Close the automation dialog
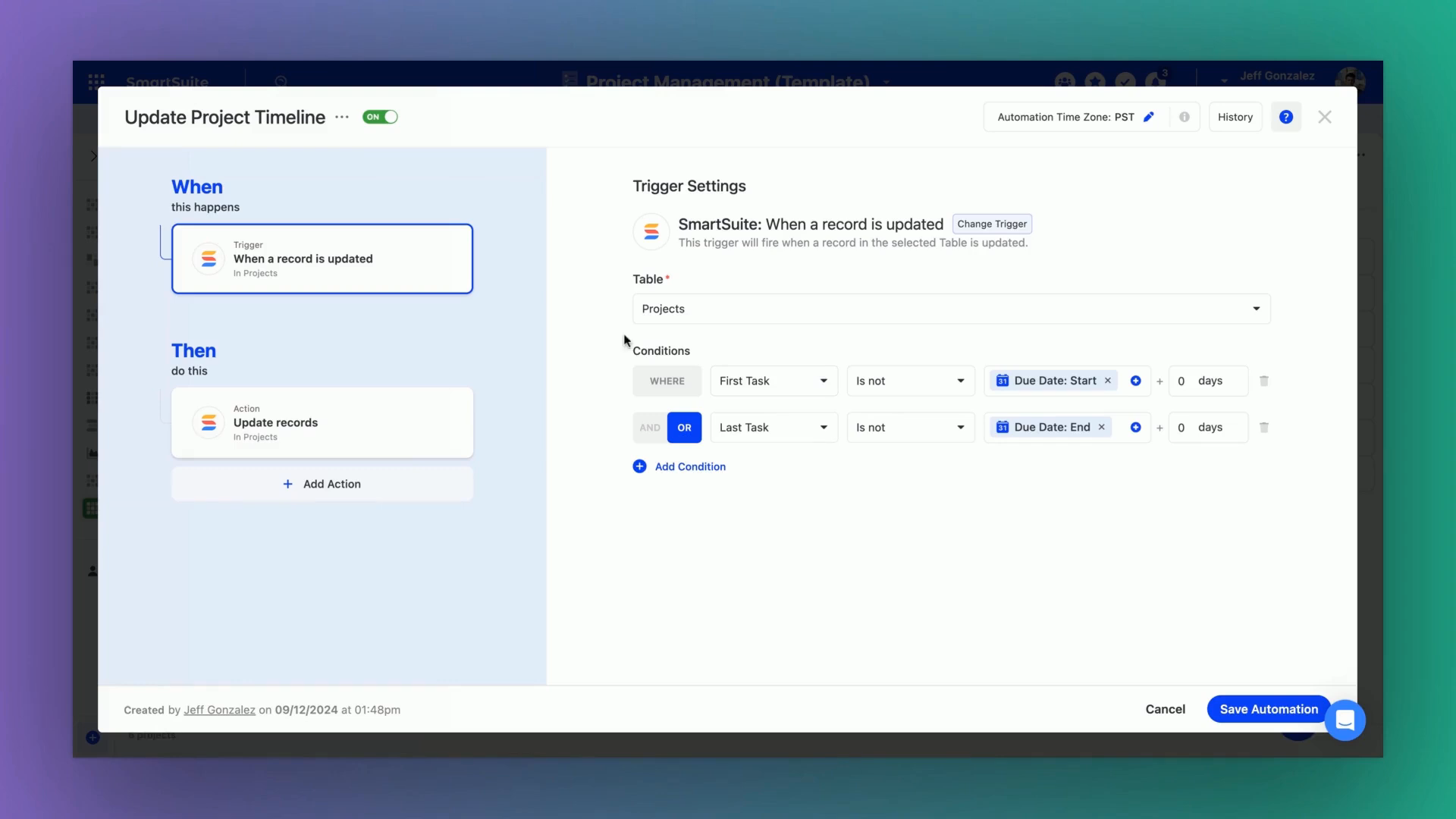Screen dimensions: 1456x819 pyautogui.click(x=1325, y=117)
